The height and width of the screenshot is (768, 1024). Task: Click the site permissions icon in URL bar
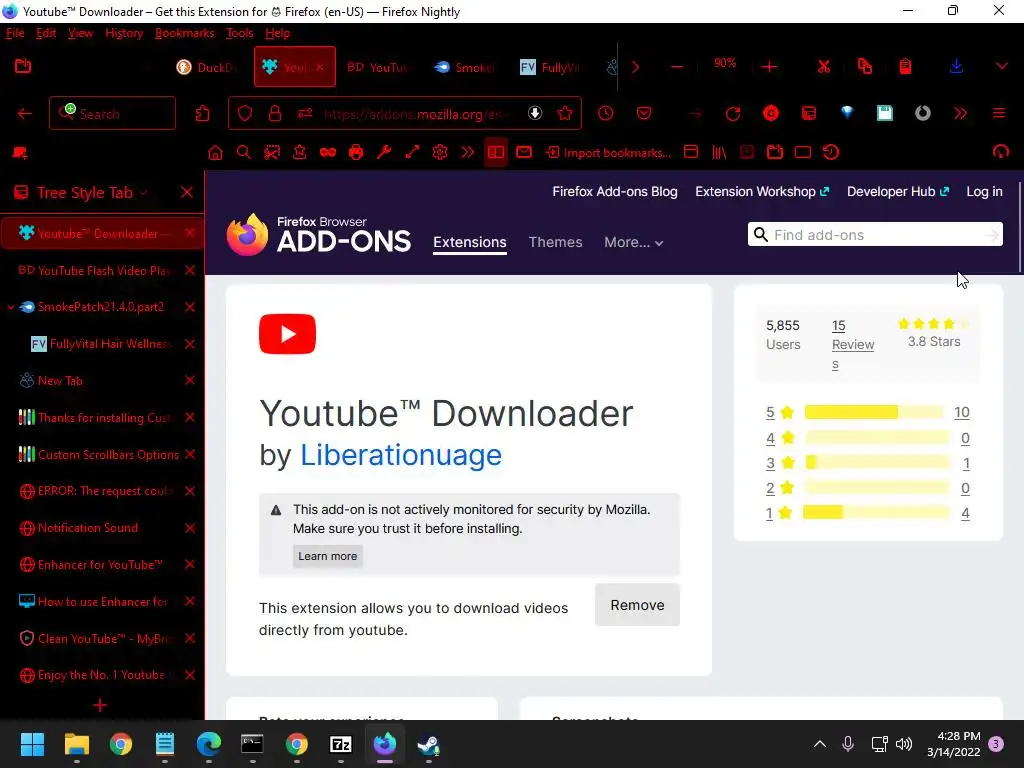pyautogui.click(x=305, y=114)
